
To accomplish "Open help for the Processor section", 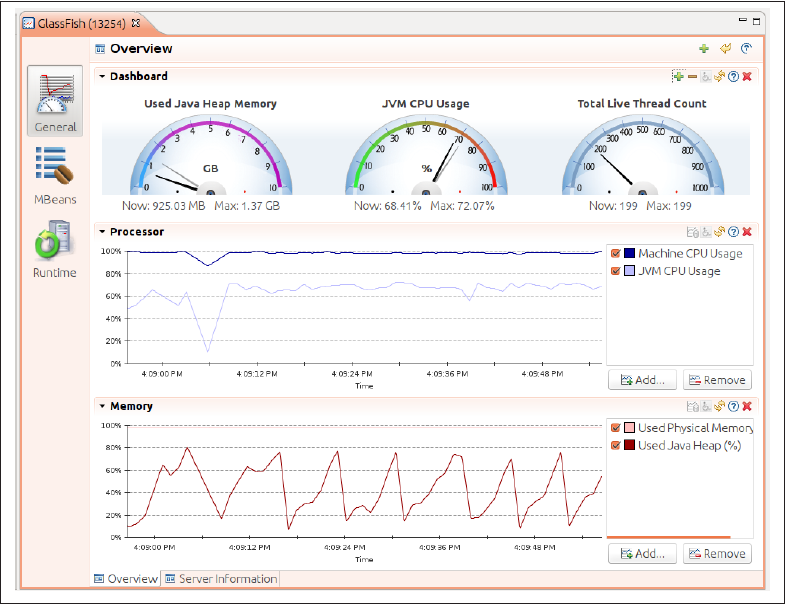I will click(x=733, y=232).
